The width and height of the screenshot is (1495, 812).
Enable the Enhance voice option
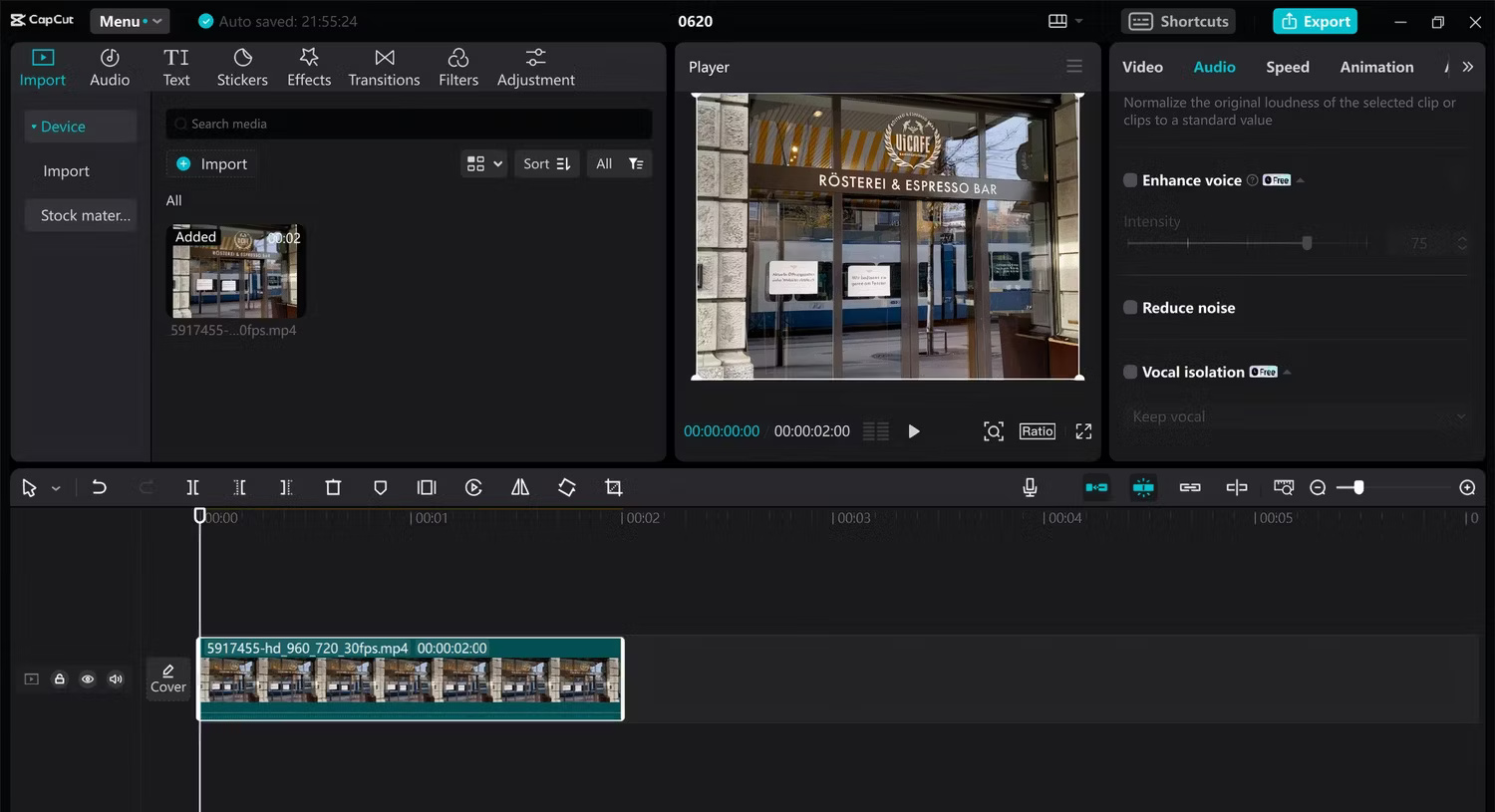click(x=1129, y=179)
